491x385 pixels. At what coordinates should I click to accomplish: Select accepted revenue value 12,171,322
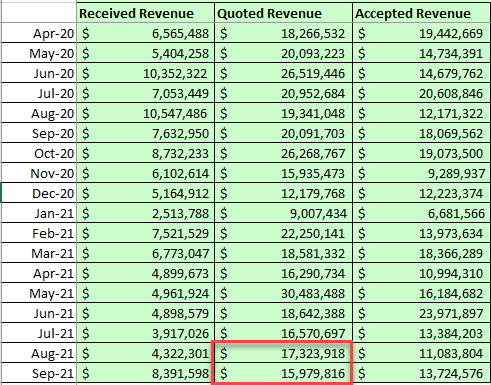point(422,113)
